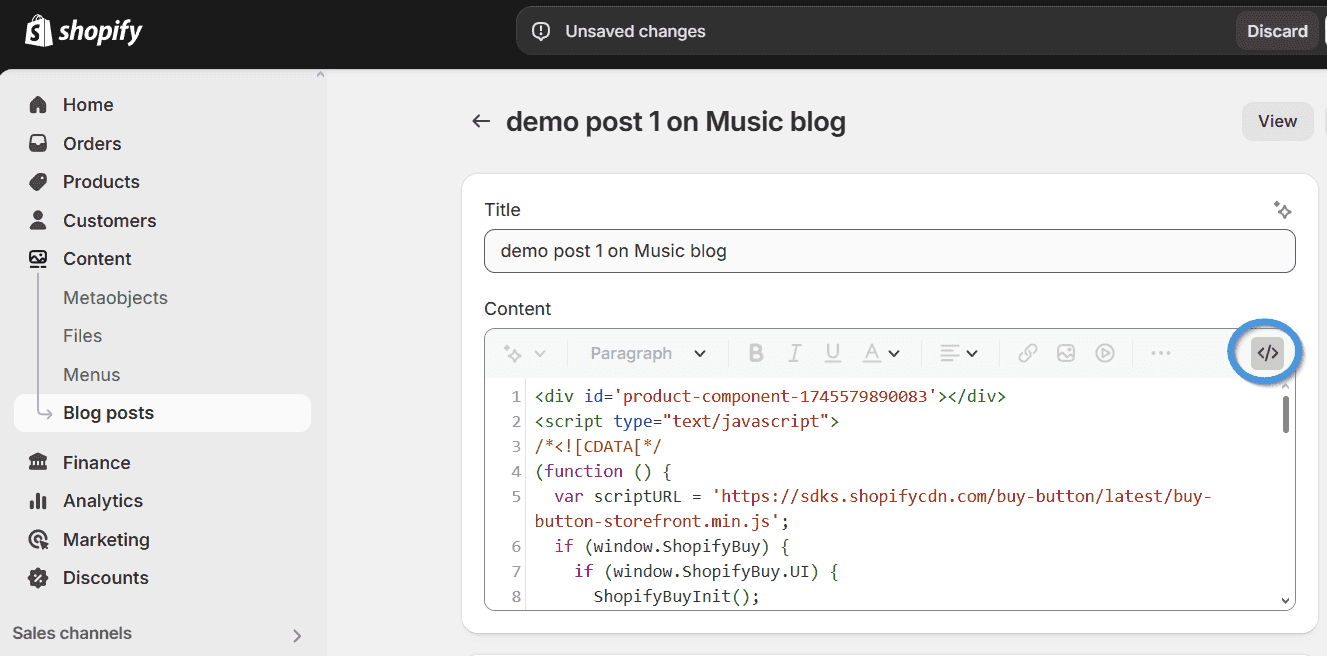Insert a video via the play icon

click(1105, 353)
